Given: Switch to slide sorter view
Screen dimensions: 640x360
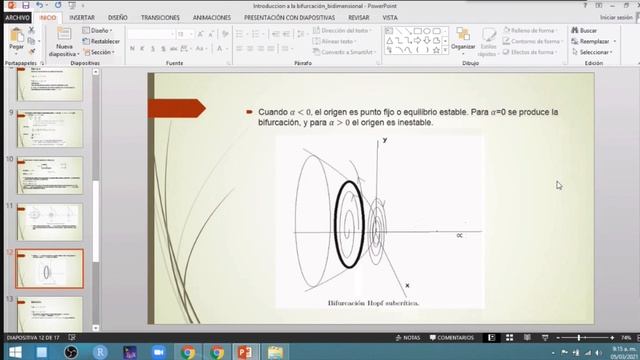Looking at the screenshot, I should coord(509,338).
